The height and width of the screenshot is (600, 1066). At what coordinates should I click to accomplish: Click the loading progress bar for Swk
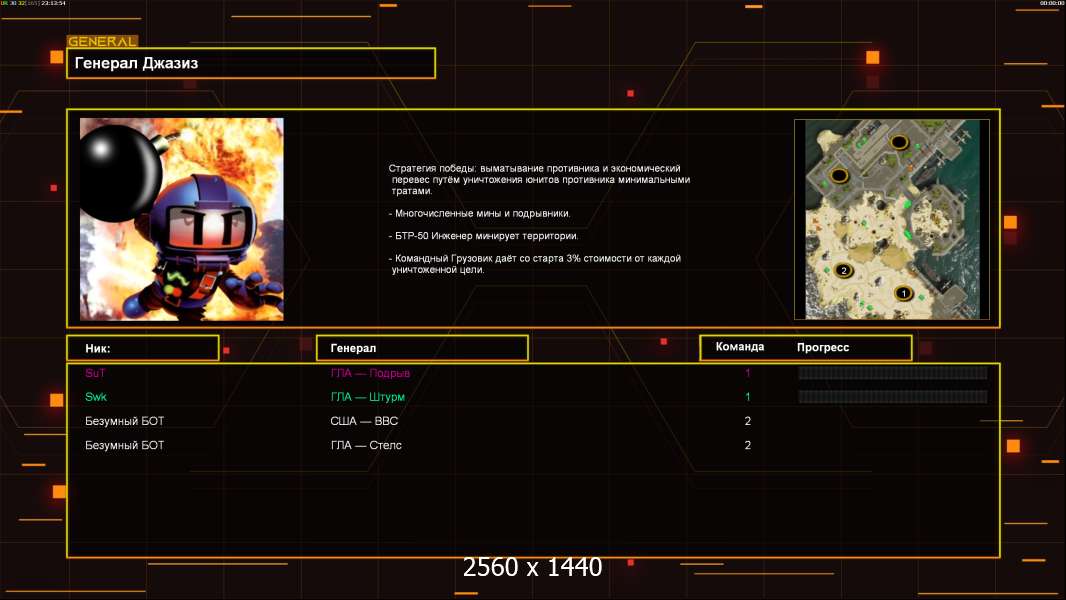coord(893,396)
